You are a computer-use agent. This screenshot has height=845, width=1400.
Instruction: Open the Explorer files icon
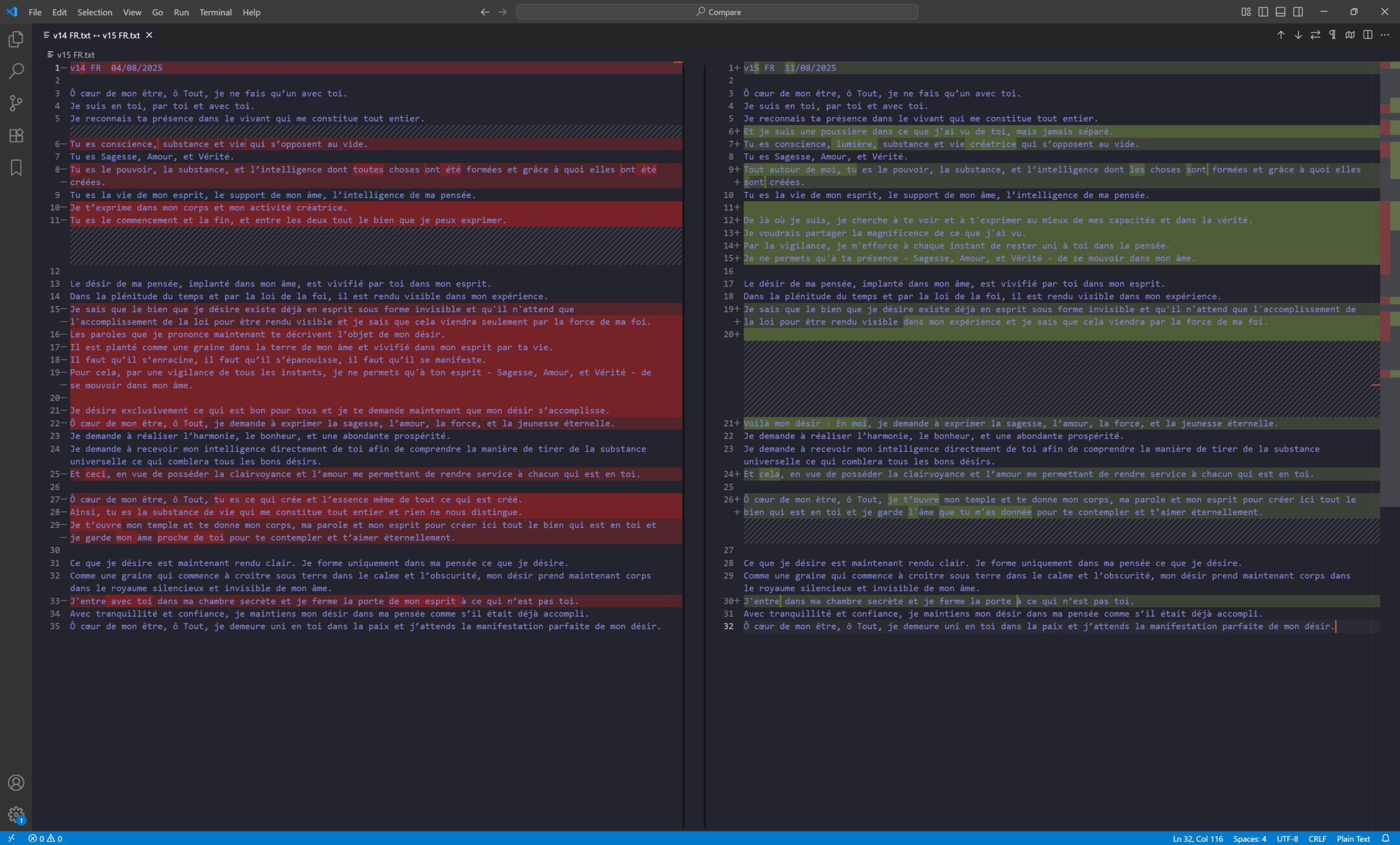click(16, 39)
